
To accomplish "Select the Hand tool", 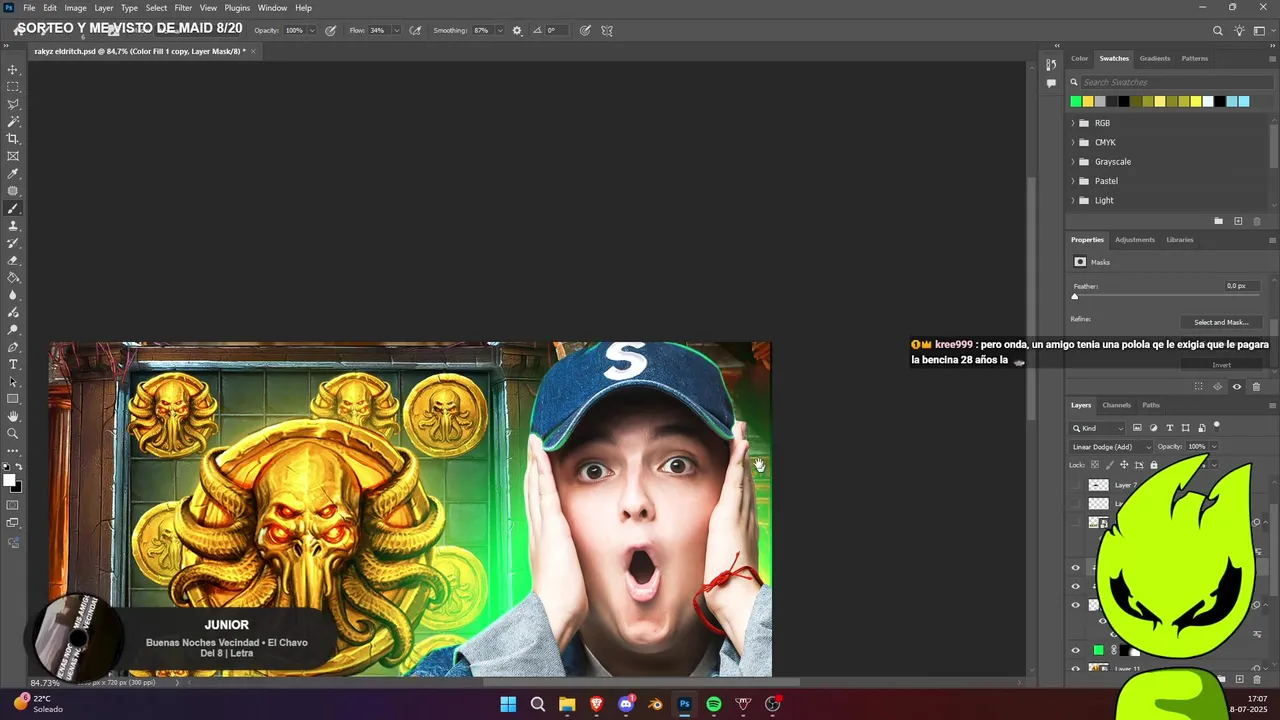I will point(13,416).
